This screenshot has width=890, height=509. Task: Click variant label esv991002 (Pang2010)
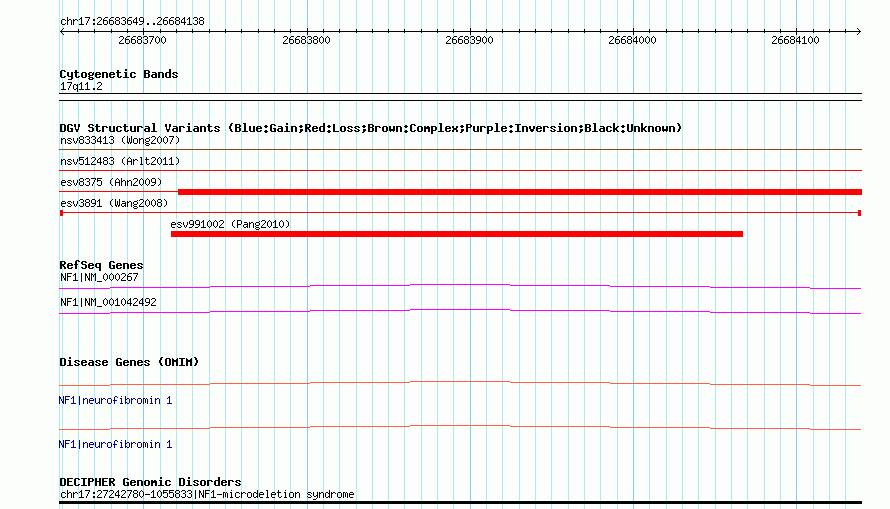pos(230,224)
